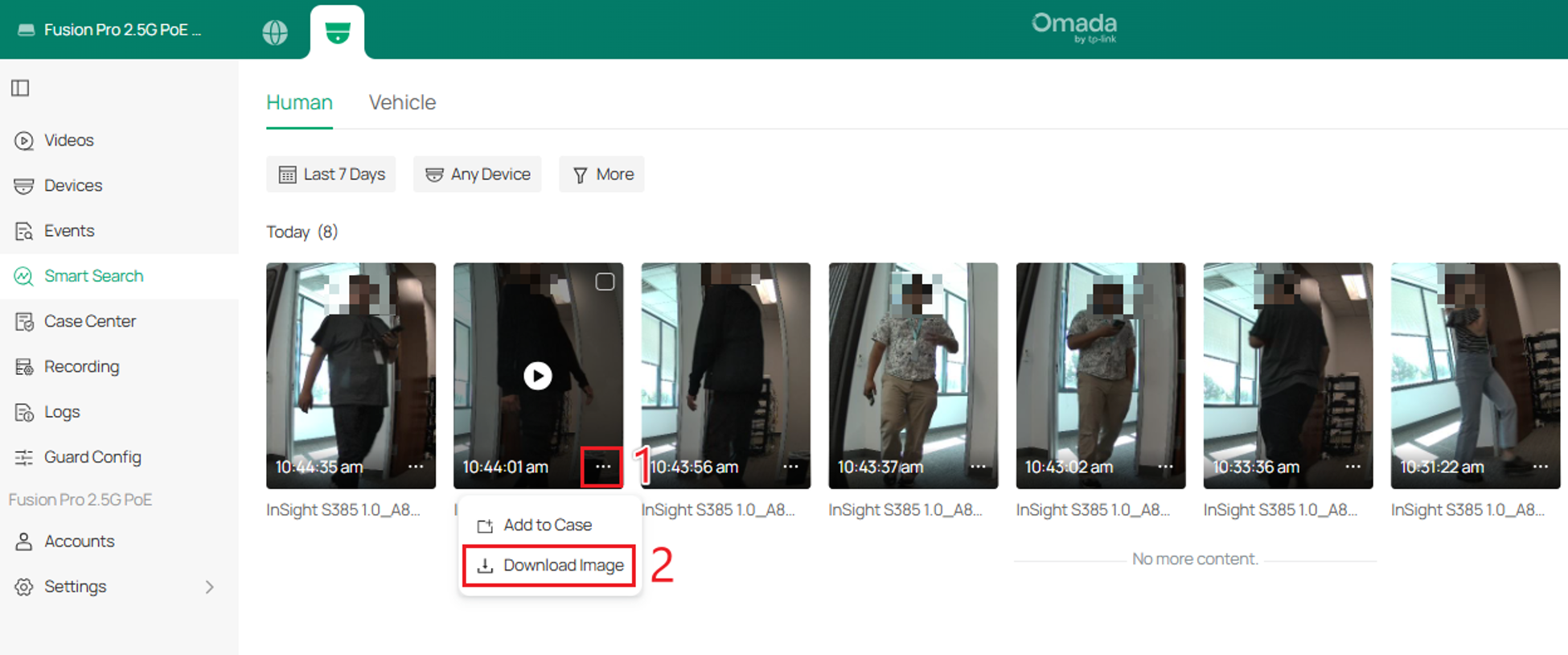Screen dimensions: 1568x655
Task: Click the 10:44:35 am timestamp label
Action: [319, 467]
